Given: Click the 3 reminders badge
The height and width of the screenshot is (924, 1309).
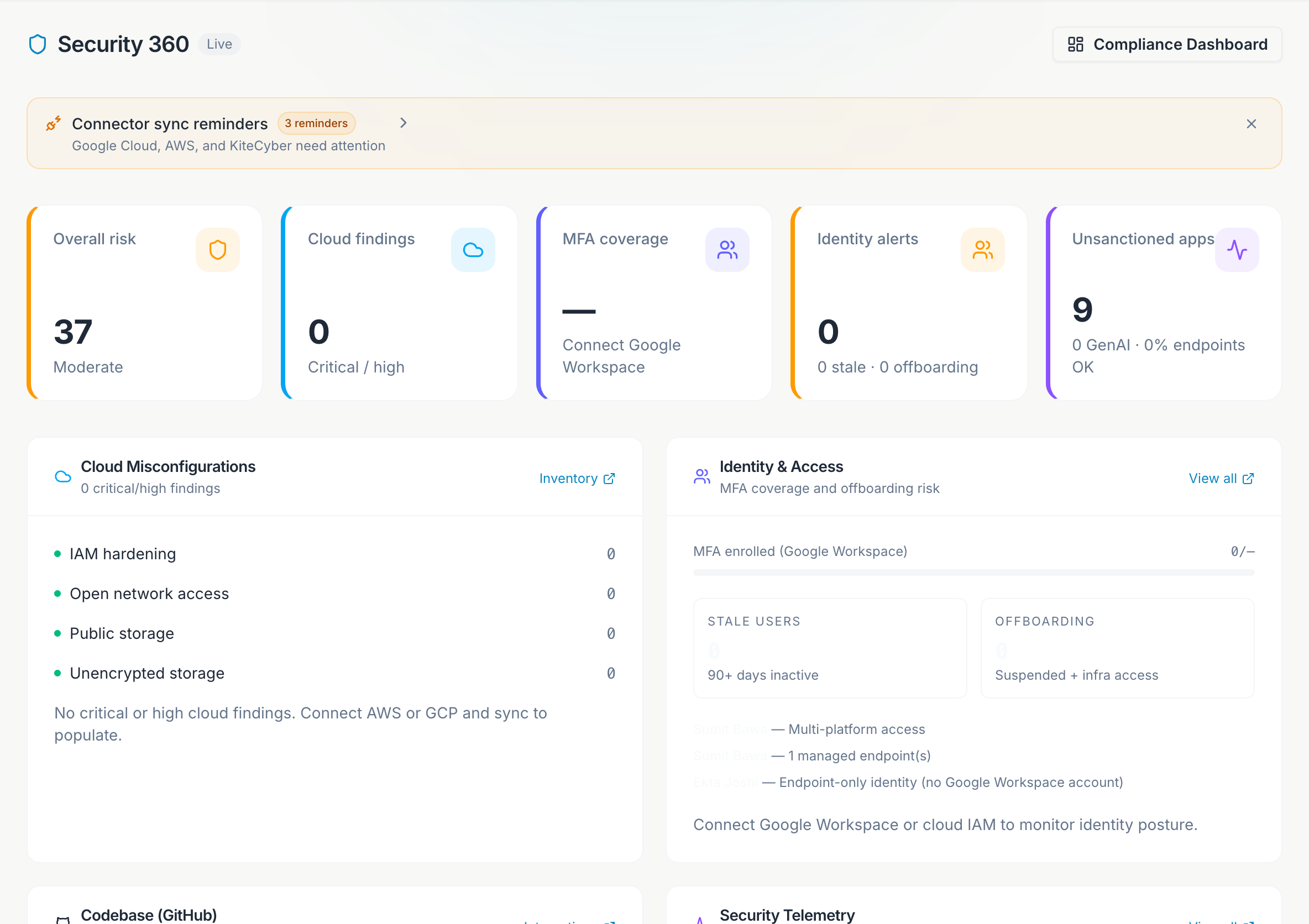Looking at the screenshot, I should (316, 123).
